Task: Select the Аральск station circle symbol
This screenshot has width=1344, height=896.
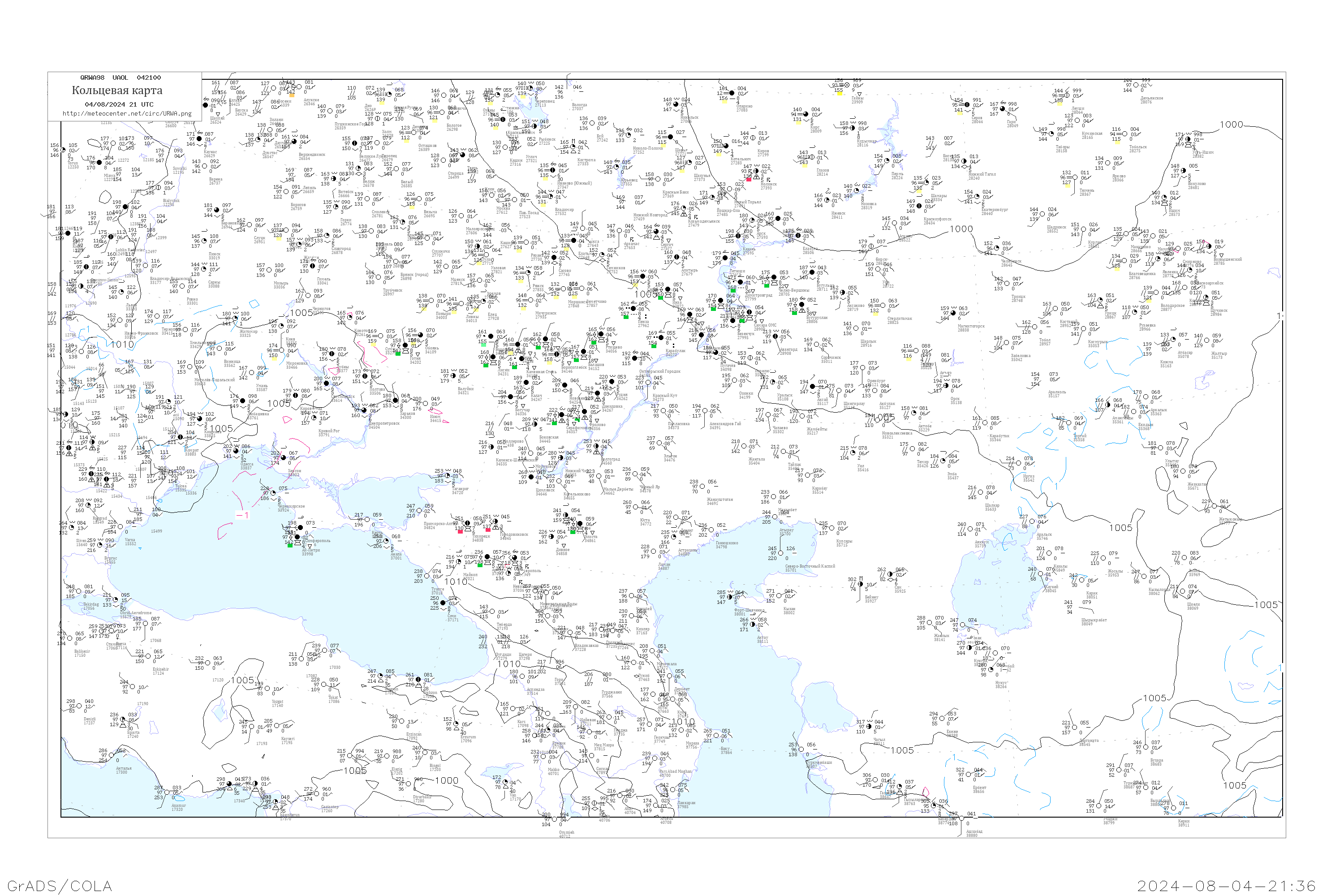Action: click(x=1033, y=522)
